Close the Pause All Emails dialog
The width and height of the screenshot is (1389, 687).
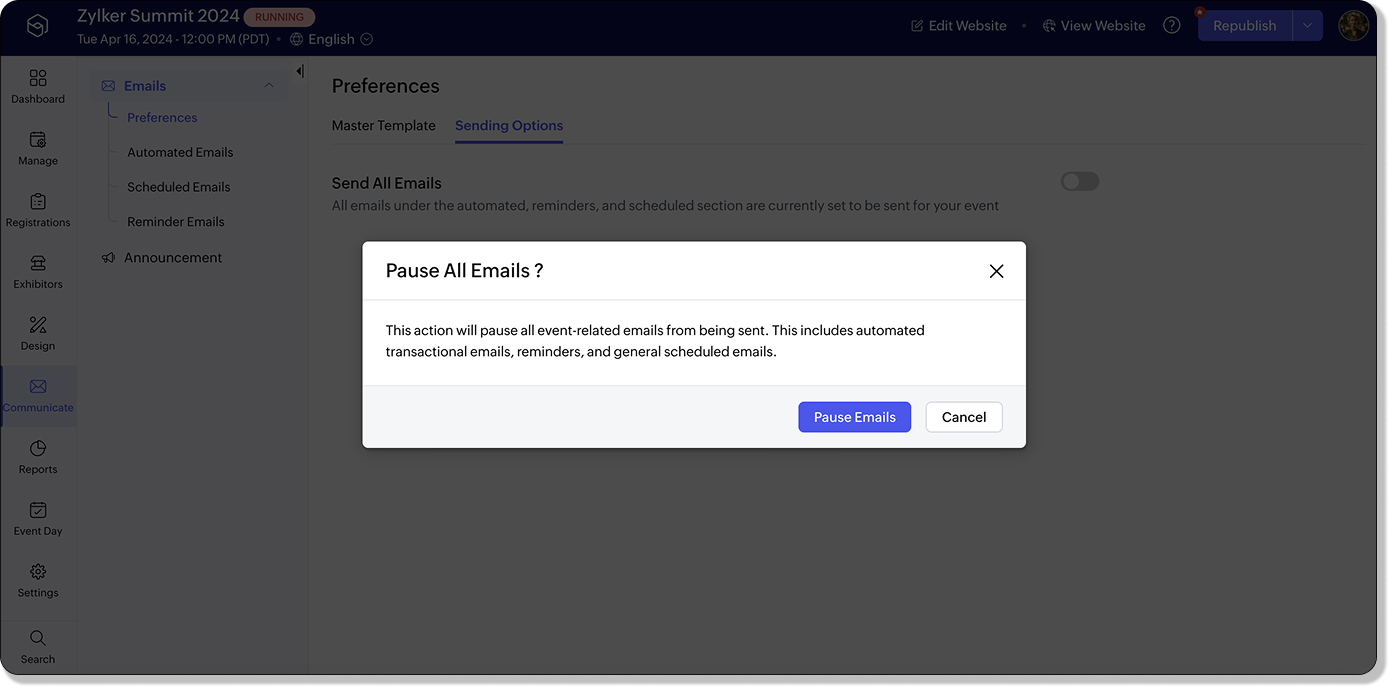pyautogui.click(x=996, y=271)
